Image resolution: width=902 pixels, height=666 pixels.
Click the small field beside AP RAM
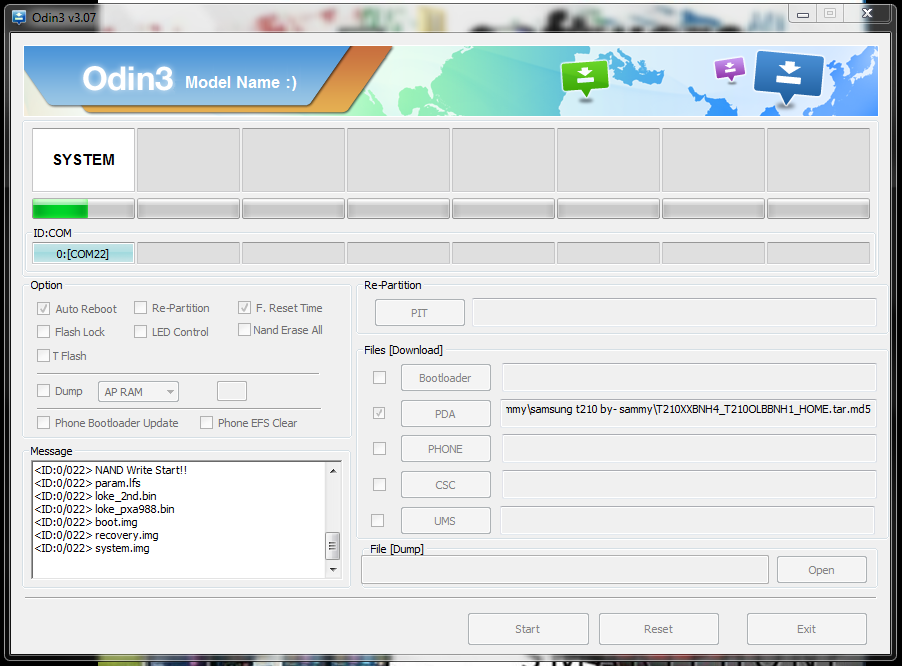(x=232, y=391)
